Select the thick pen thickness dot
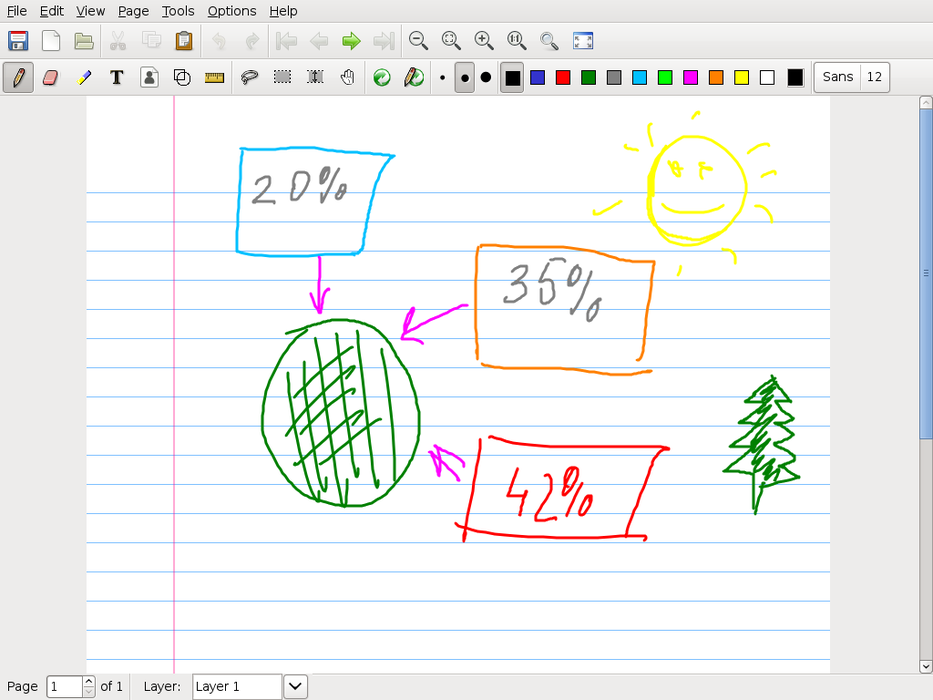This screenshot has height=700, width=933. click(486, 77)
